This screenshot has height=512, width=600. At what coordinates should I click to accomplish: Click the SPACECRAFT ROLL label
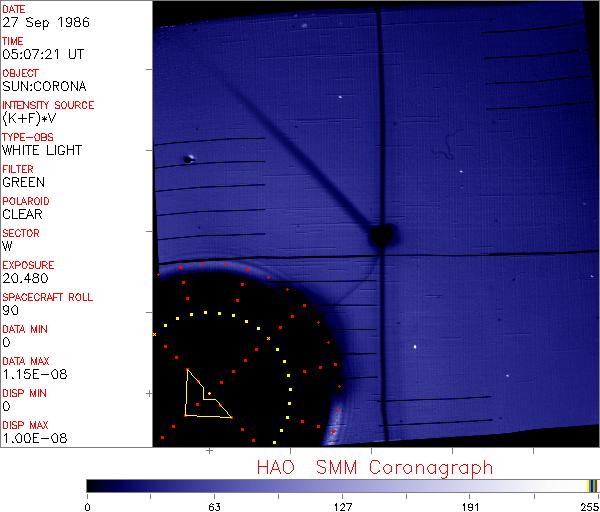pyautogui.click(x=46, y=297)
